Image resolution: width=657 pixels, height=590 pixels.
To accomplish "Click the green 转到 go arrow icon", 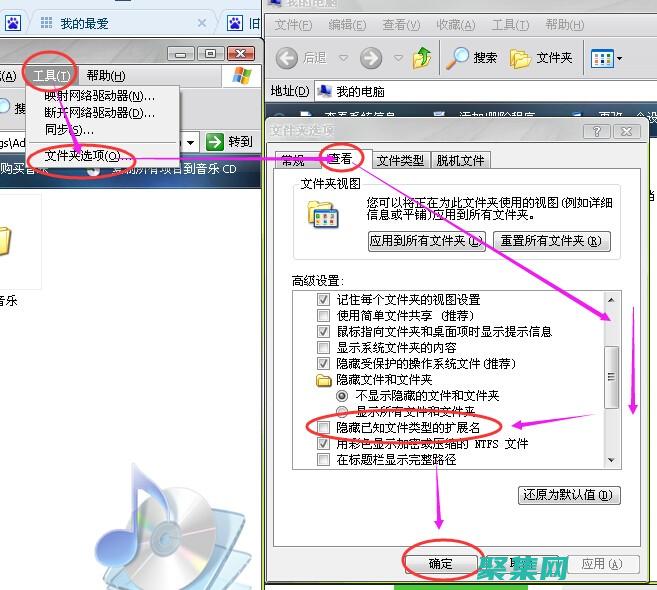I will (213, 142).
